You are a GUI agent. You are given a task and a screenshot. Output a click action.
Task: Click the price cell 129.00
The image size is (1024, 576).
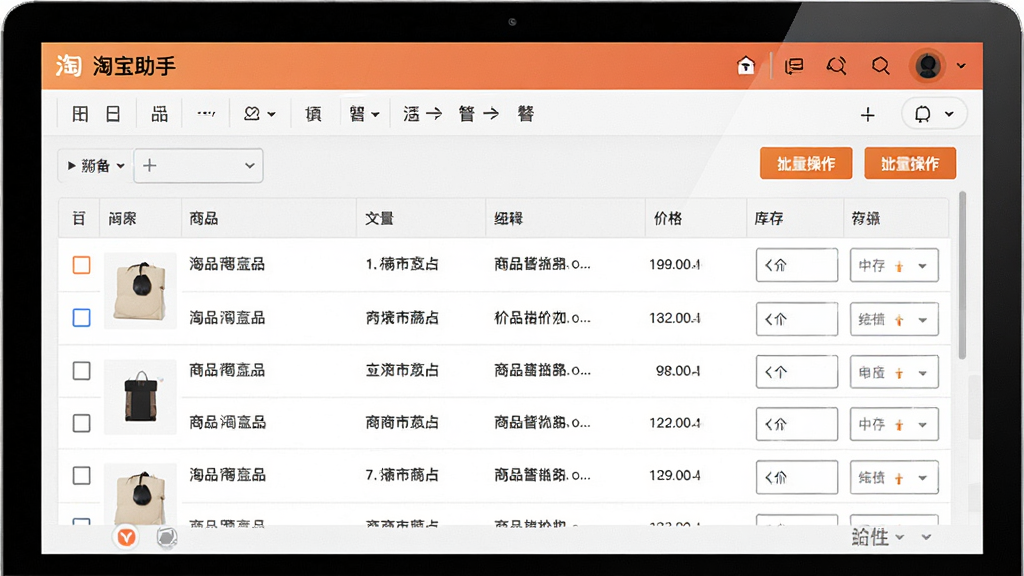[675, 475]
